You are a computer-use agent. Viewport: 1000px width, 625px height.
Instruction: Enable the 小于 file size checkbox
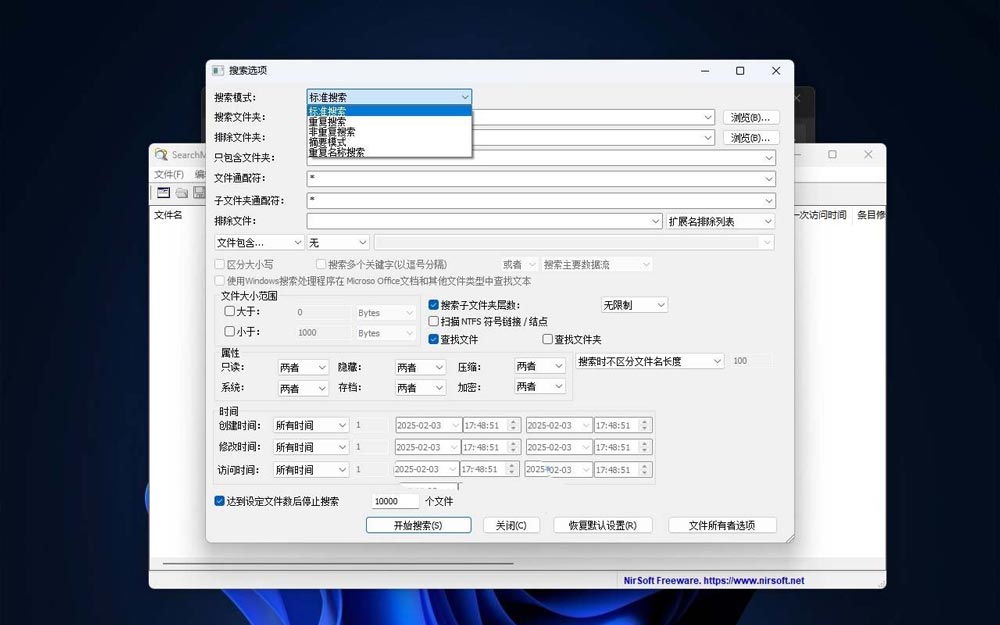[230, 331]
